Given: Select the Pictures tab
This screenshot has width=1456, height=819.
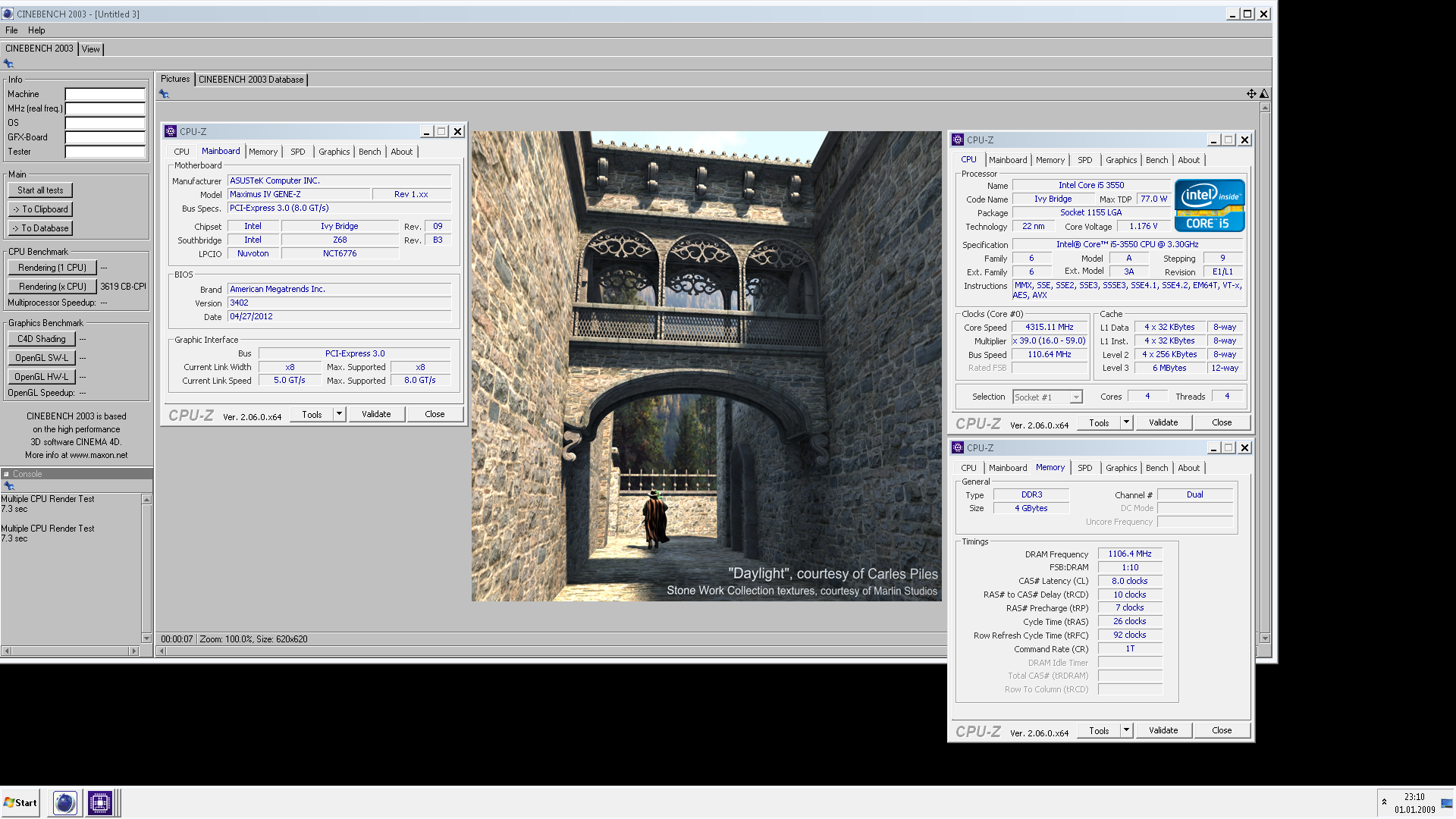Looking at the screenshot, I should 175,79.
